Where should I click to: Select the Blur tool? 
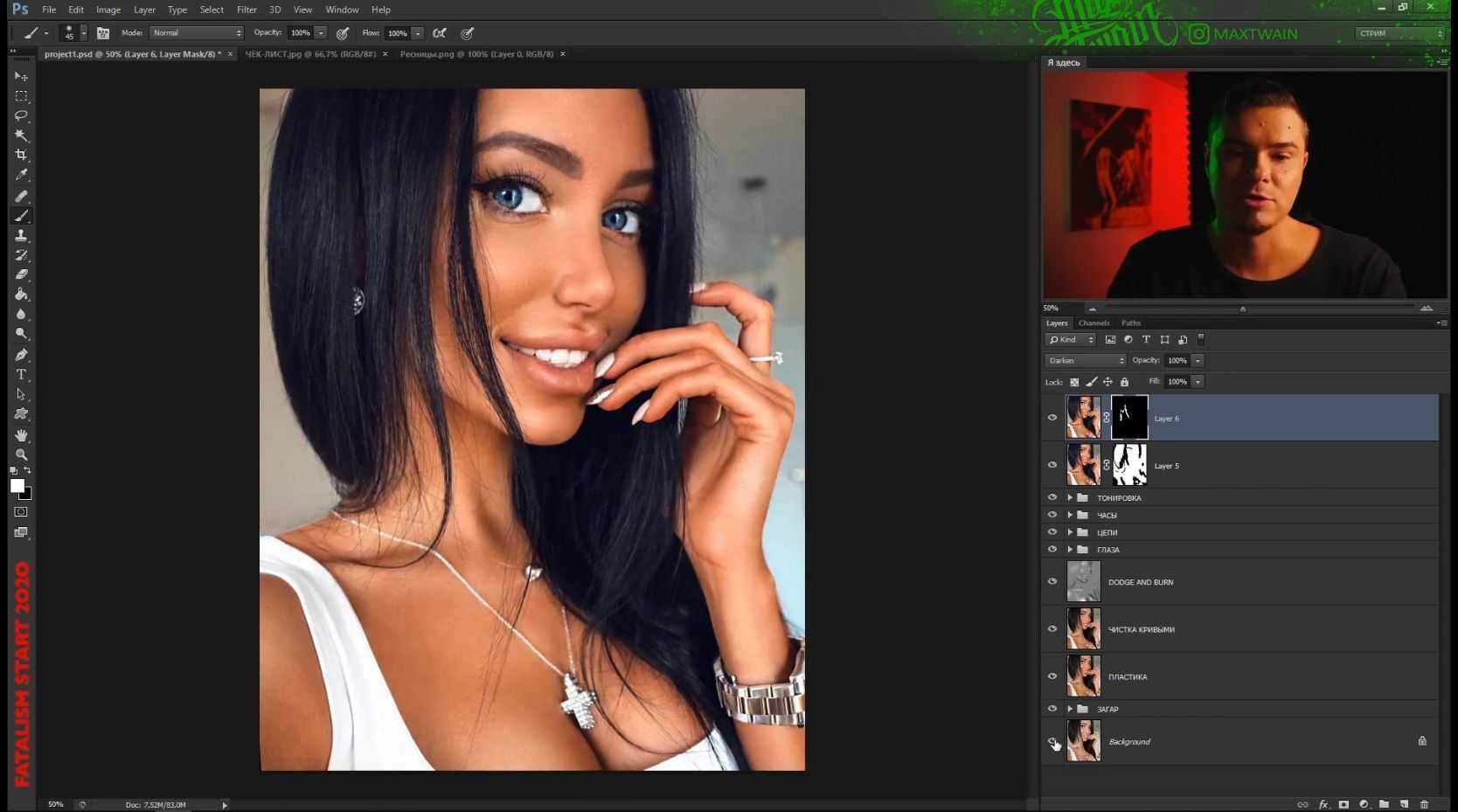(21, 315)
